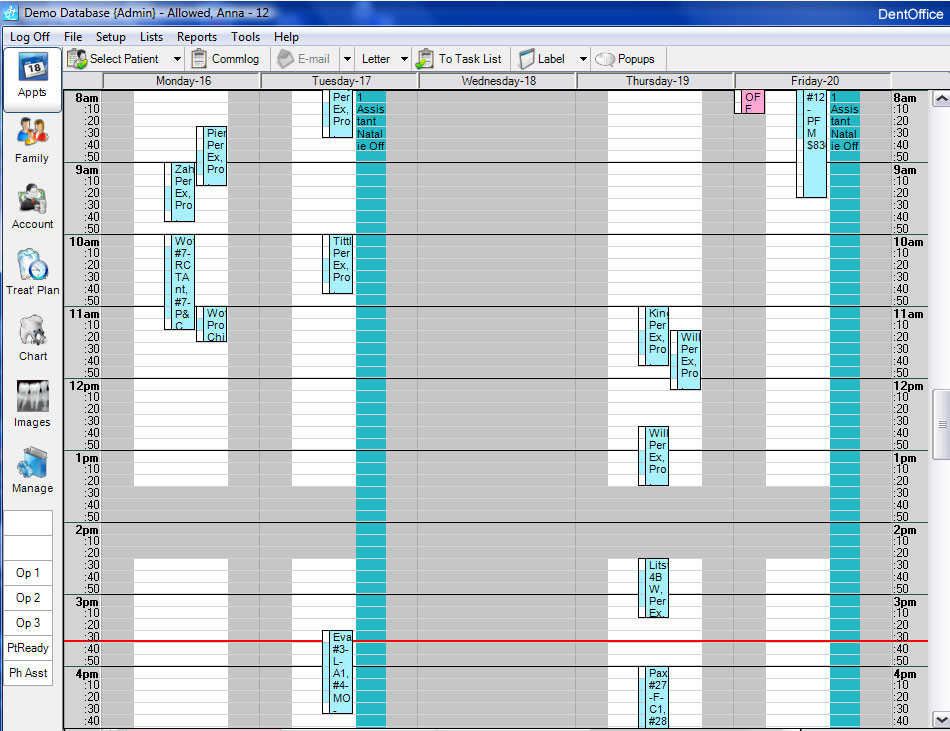Click the Commlog clipboard icon
The image size is (950, 731).
point(200,59)
